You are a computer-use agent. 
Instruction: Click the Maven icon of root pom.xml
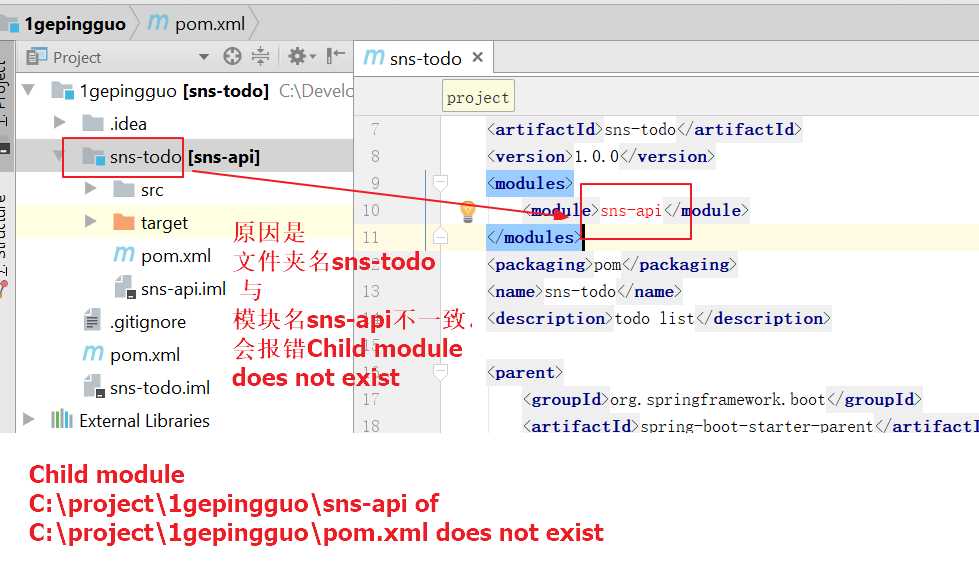93,354
